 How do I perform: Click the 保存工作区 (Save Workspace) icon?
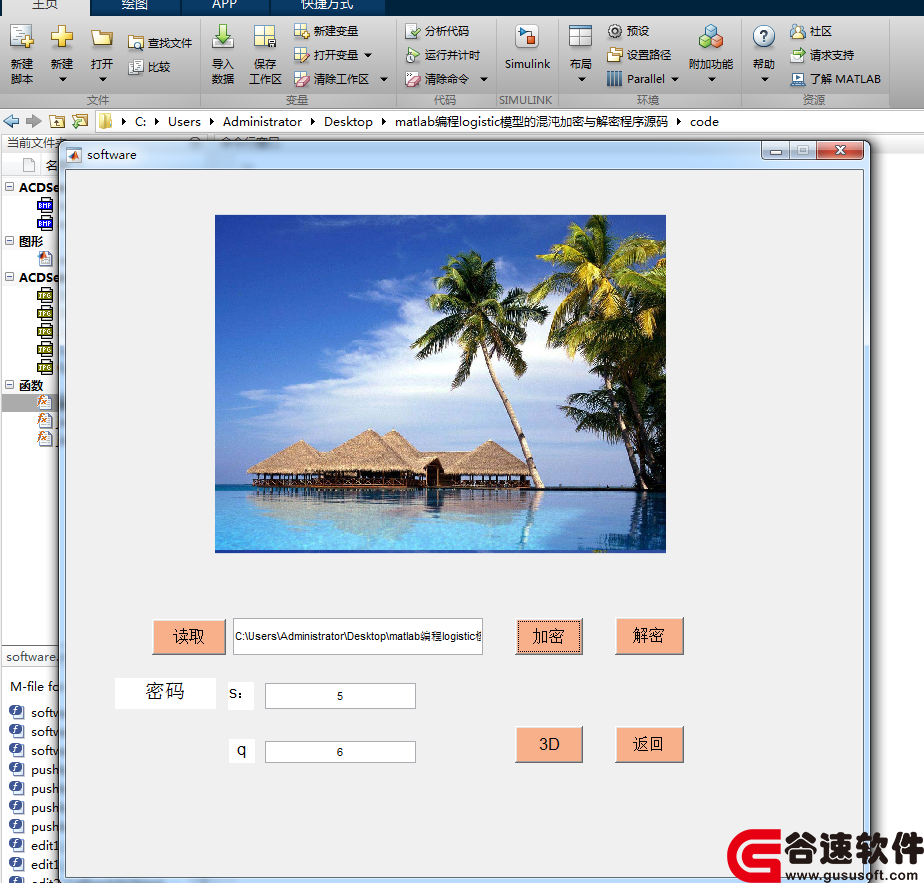(265, 37)
